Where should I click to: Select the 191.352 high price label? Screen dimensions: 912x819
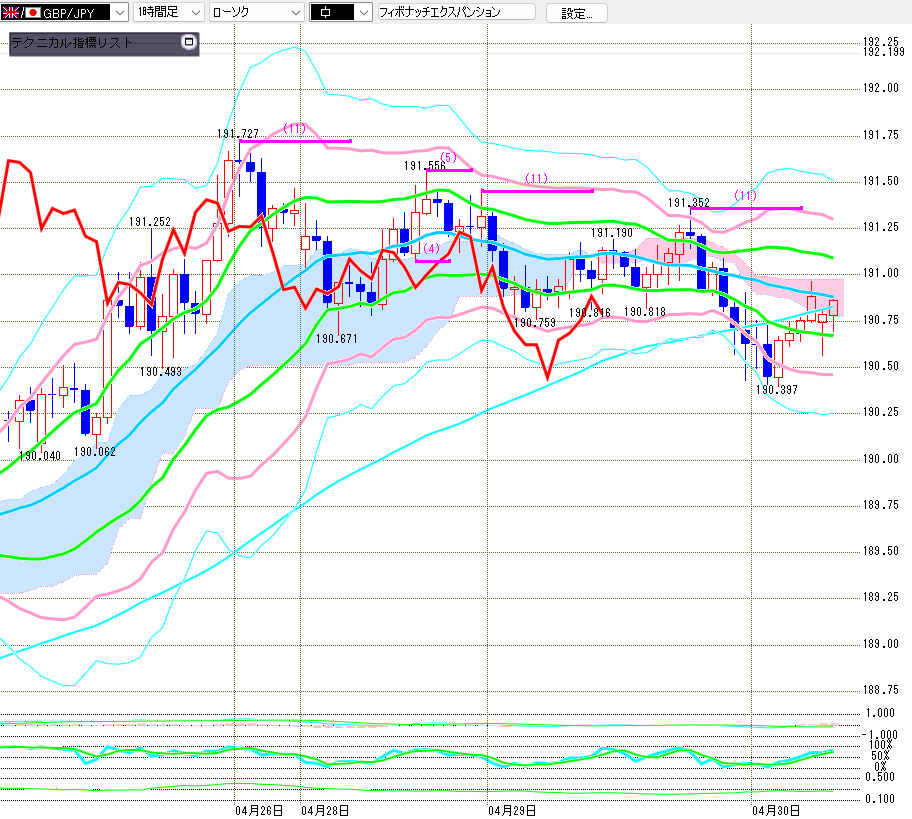[x=689, y=202]
